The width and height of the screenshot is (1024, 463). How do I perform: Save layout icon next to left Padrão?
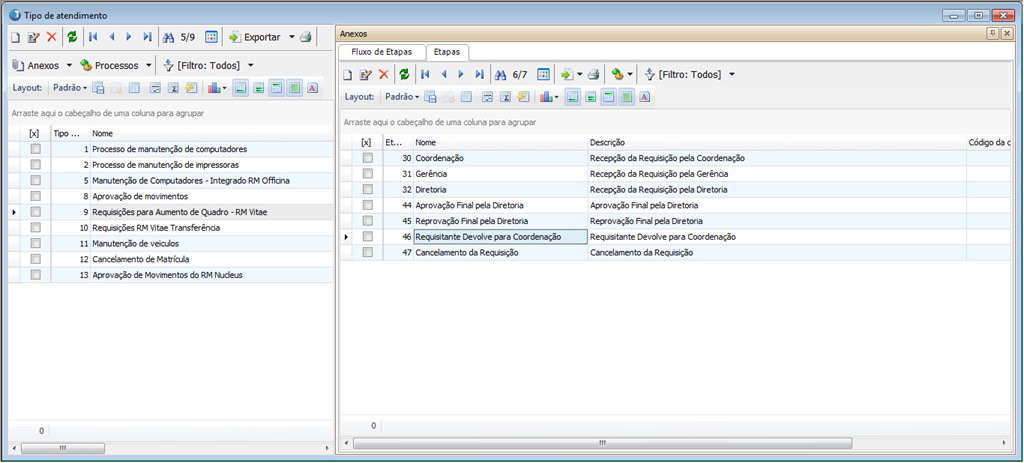point(99,87)
